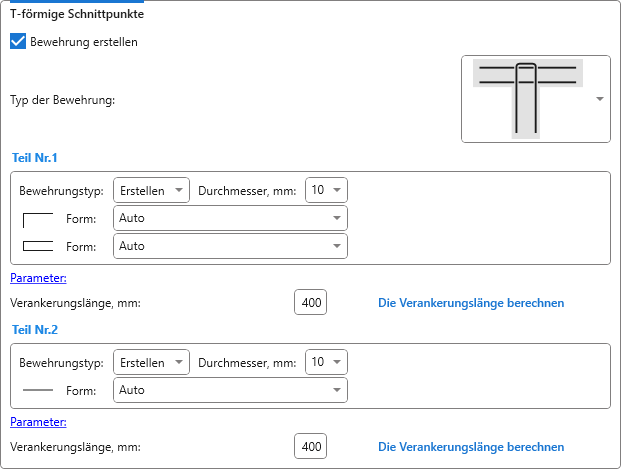Click the straight bar form icon in Teil Nr.2
The image size is (621, 469).
(x=37, y=390)
